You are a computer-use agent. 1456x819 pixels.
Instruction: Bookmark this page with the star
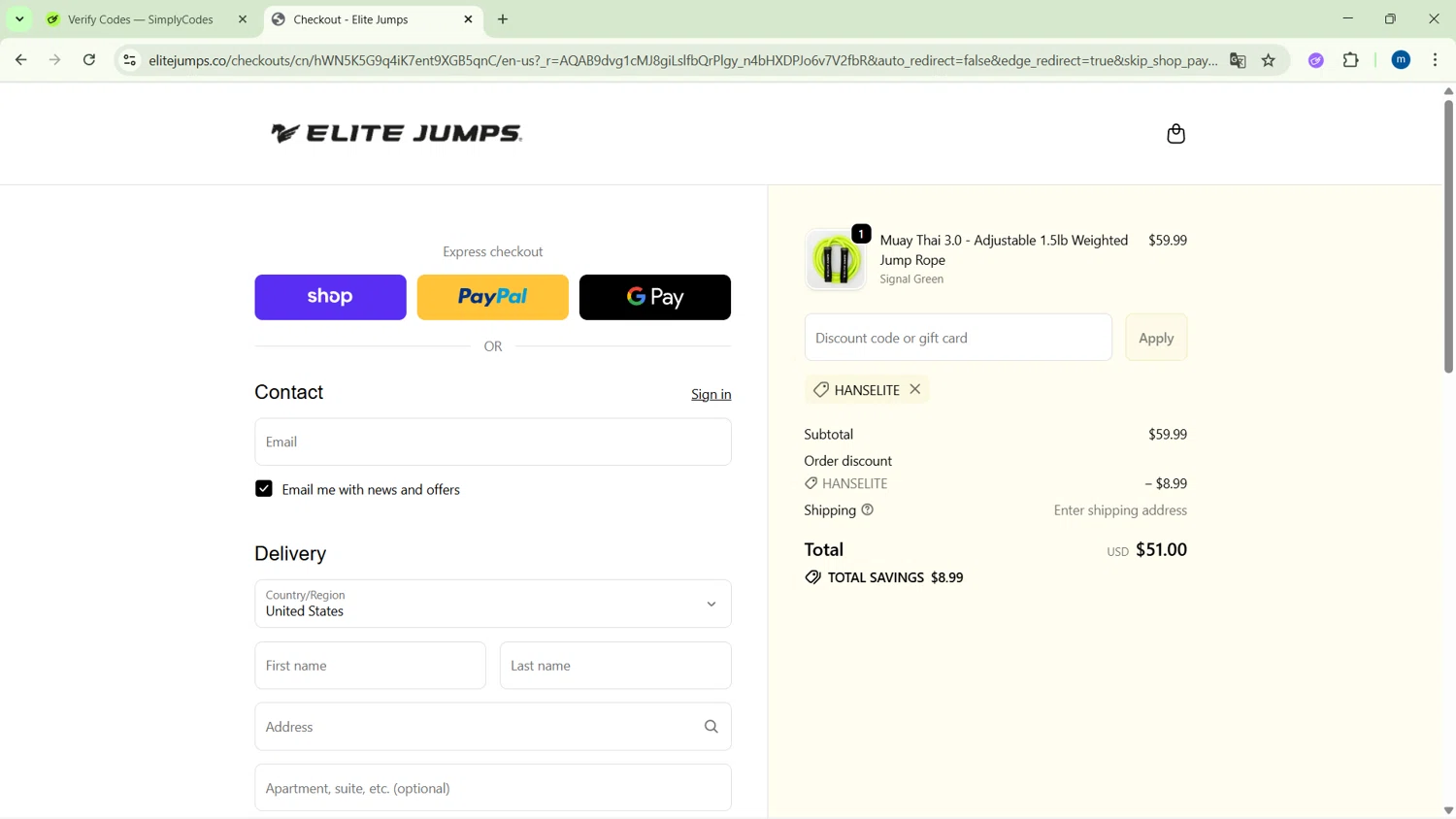(x=1269, y=60)
